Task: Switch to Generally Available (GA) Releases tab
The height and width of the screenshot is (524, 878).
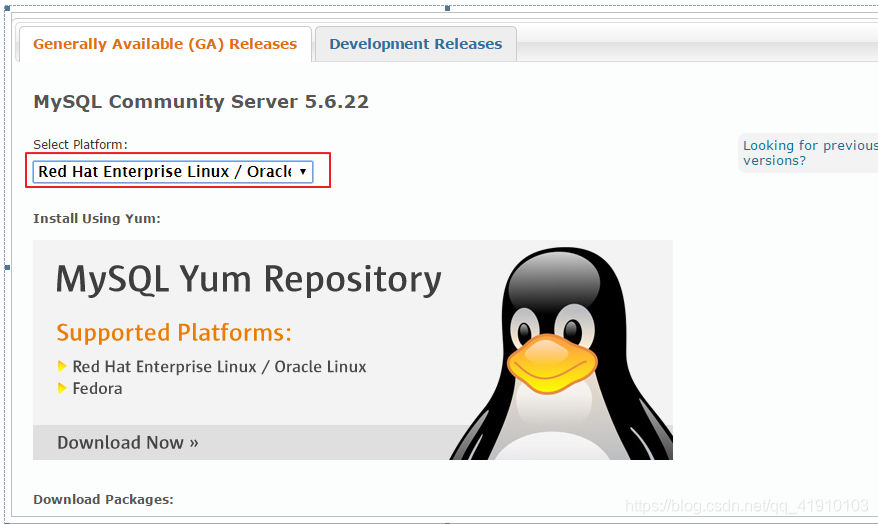Action: click(x=165, y=44)
